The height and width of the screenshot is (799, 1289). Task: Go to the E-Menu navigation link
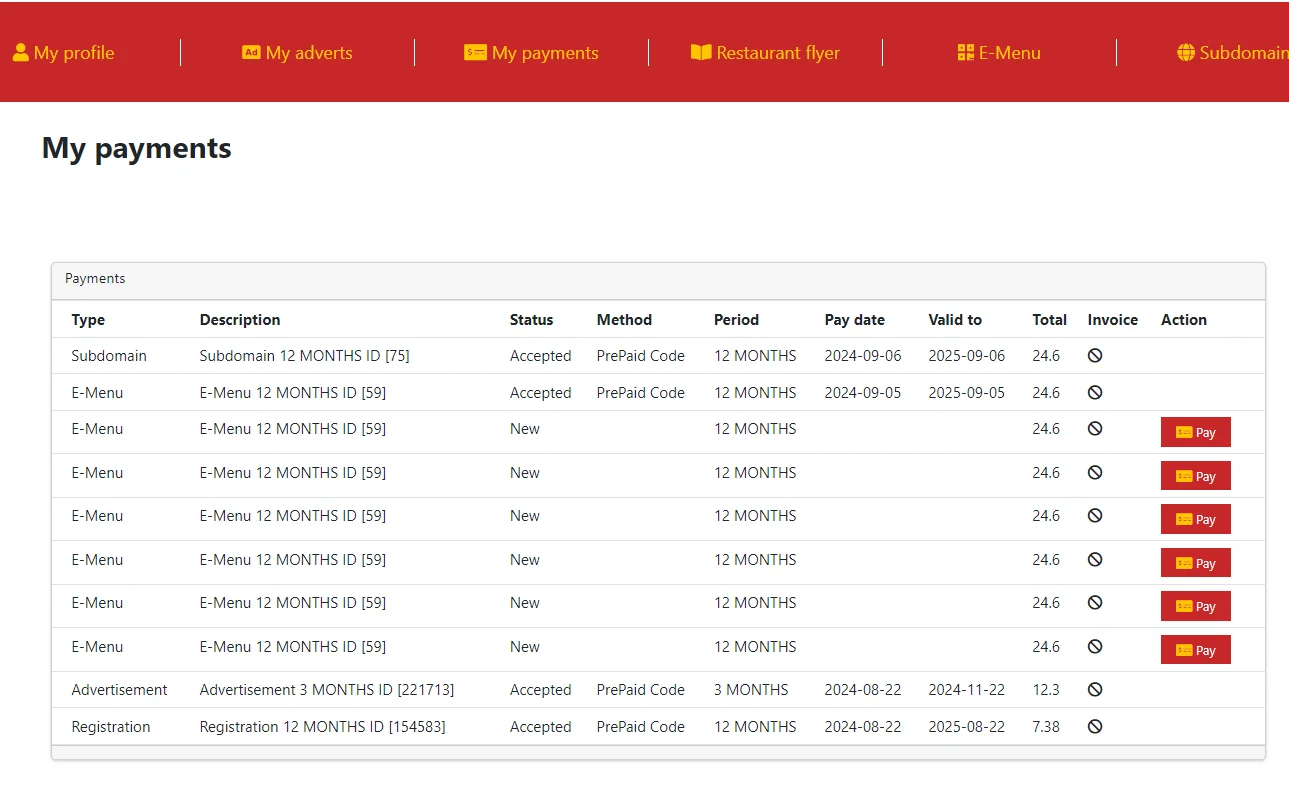[1009, 53]
